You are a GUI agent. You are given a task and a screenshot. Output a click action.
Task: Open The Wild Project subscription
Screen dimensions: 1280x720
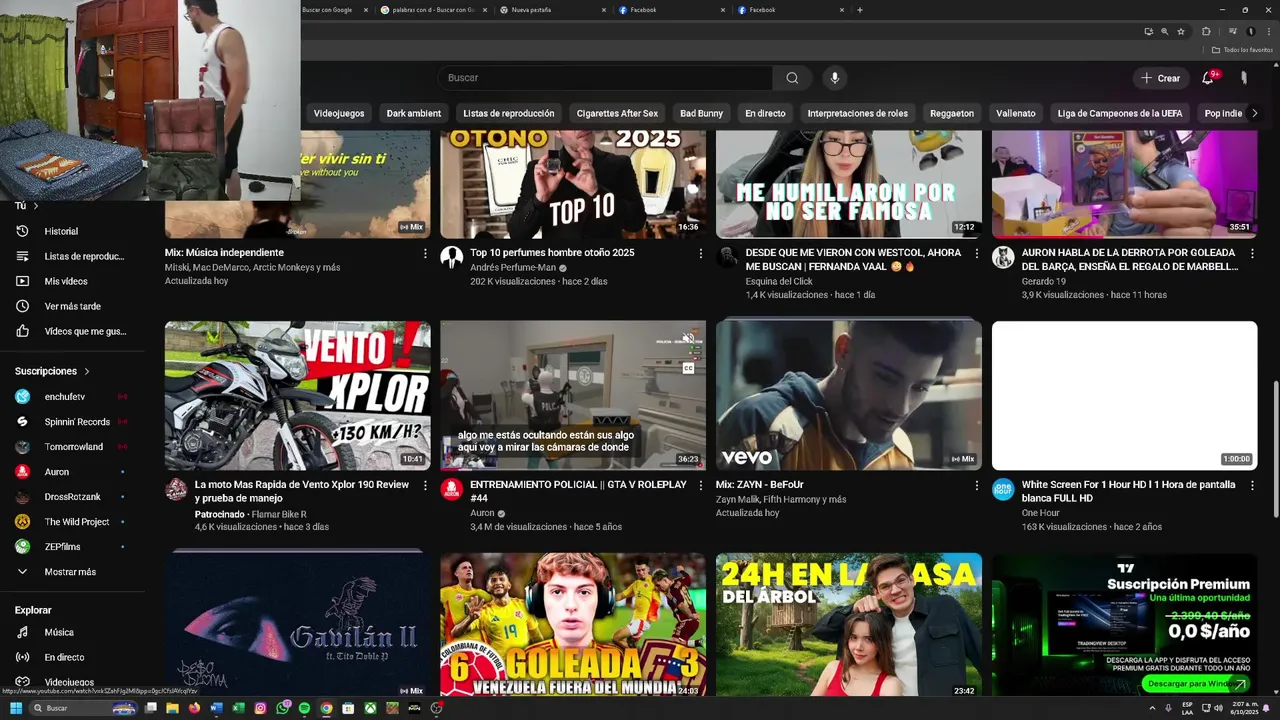72,522
